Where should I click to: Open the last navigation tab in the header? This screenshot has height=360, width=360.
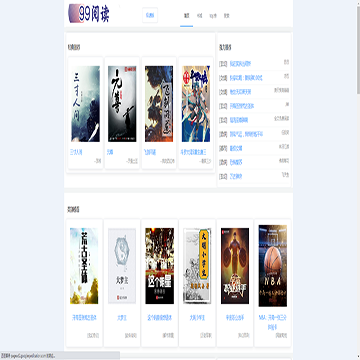click(226, 16)
